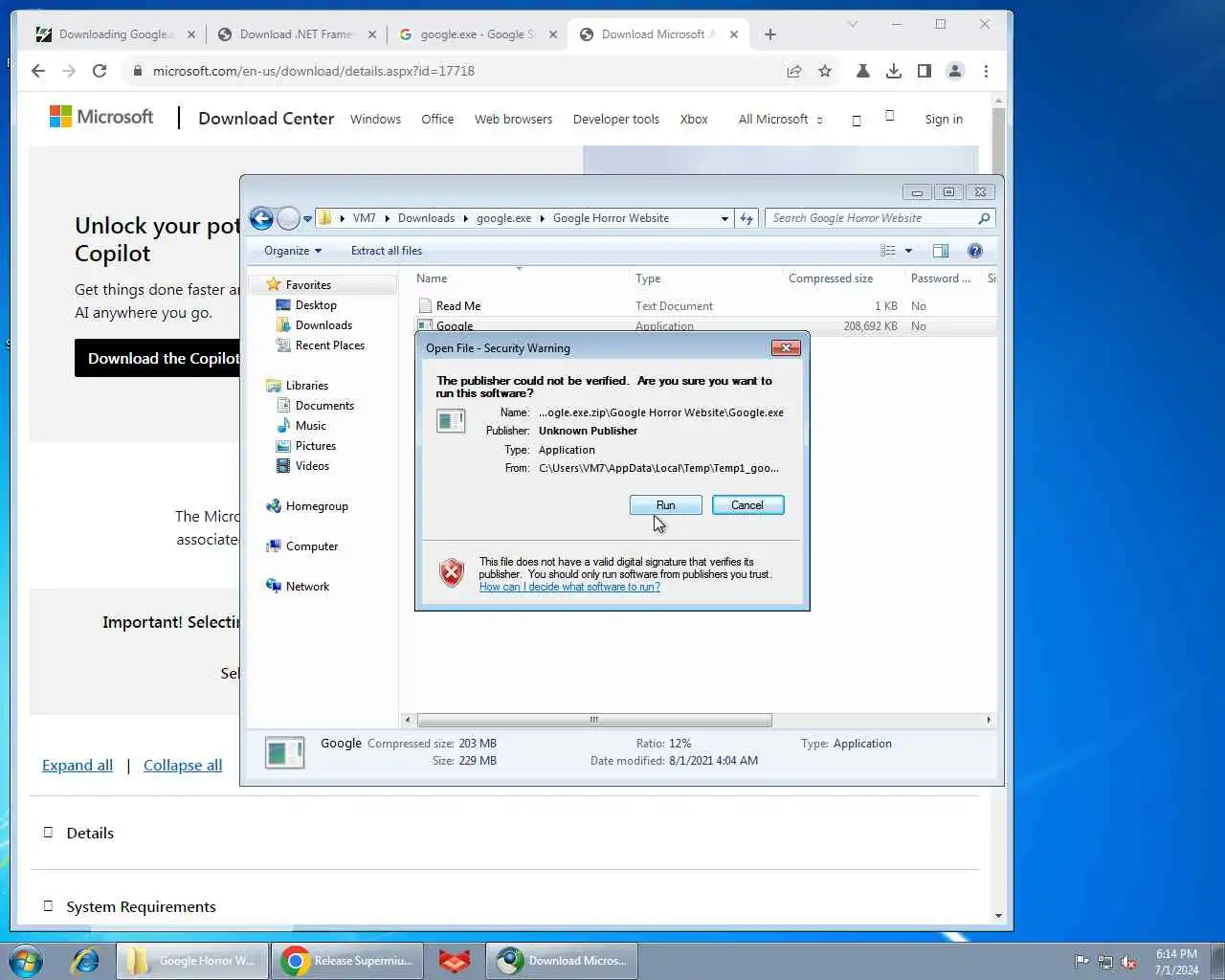
Task: Click google.exe breadcrumb segment
Action: (503, 218)
